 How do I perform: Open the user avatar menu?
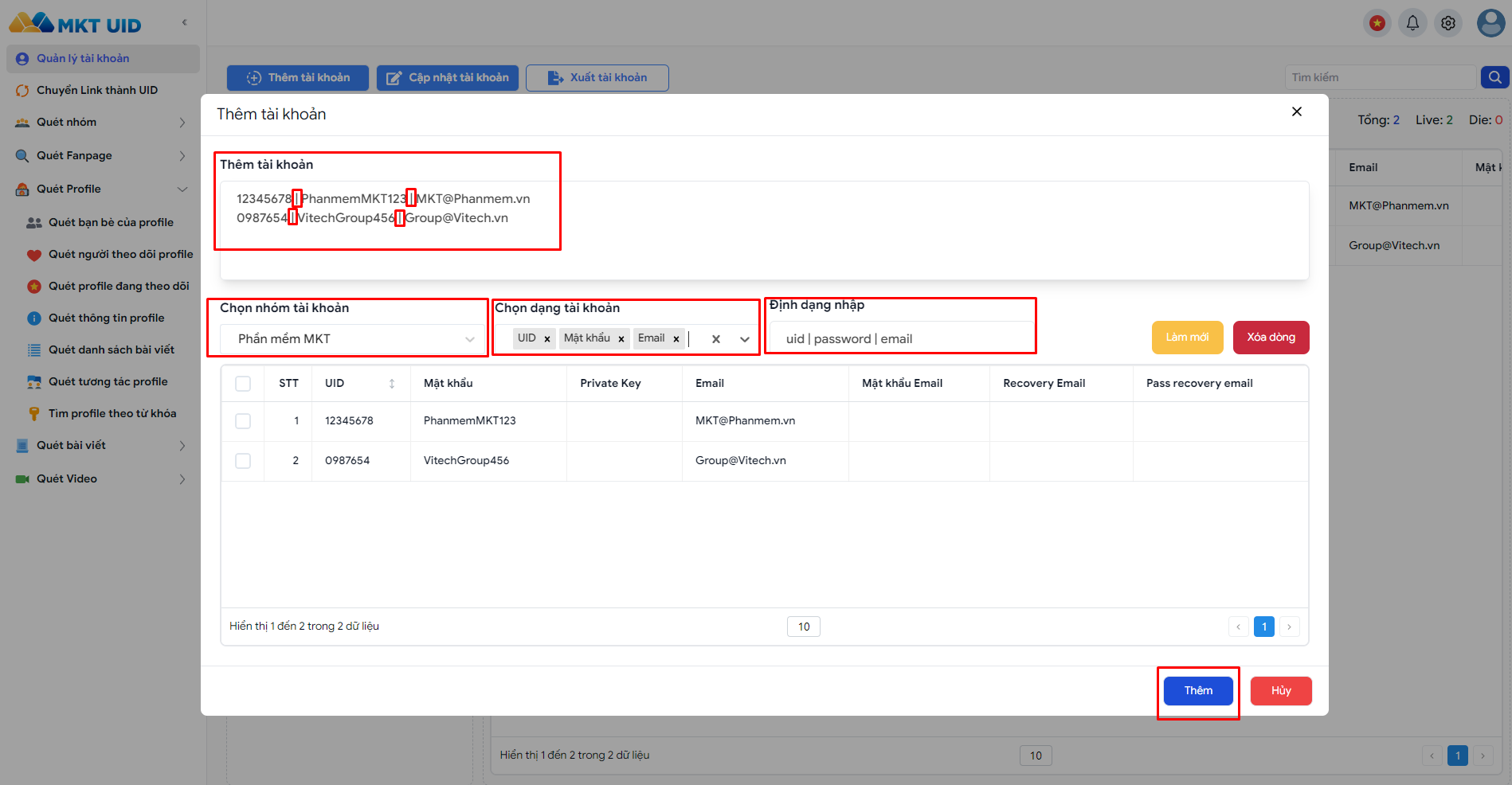coord(1490,23)
